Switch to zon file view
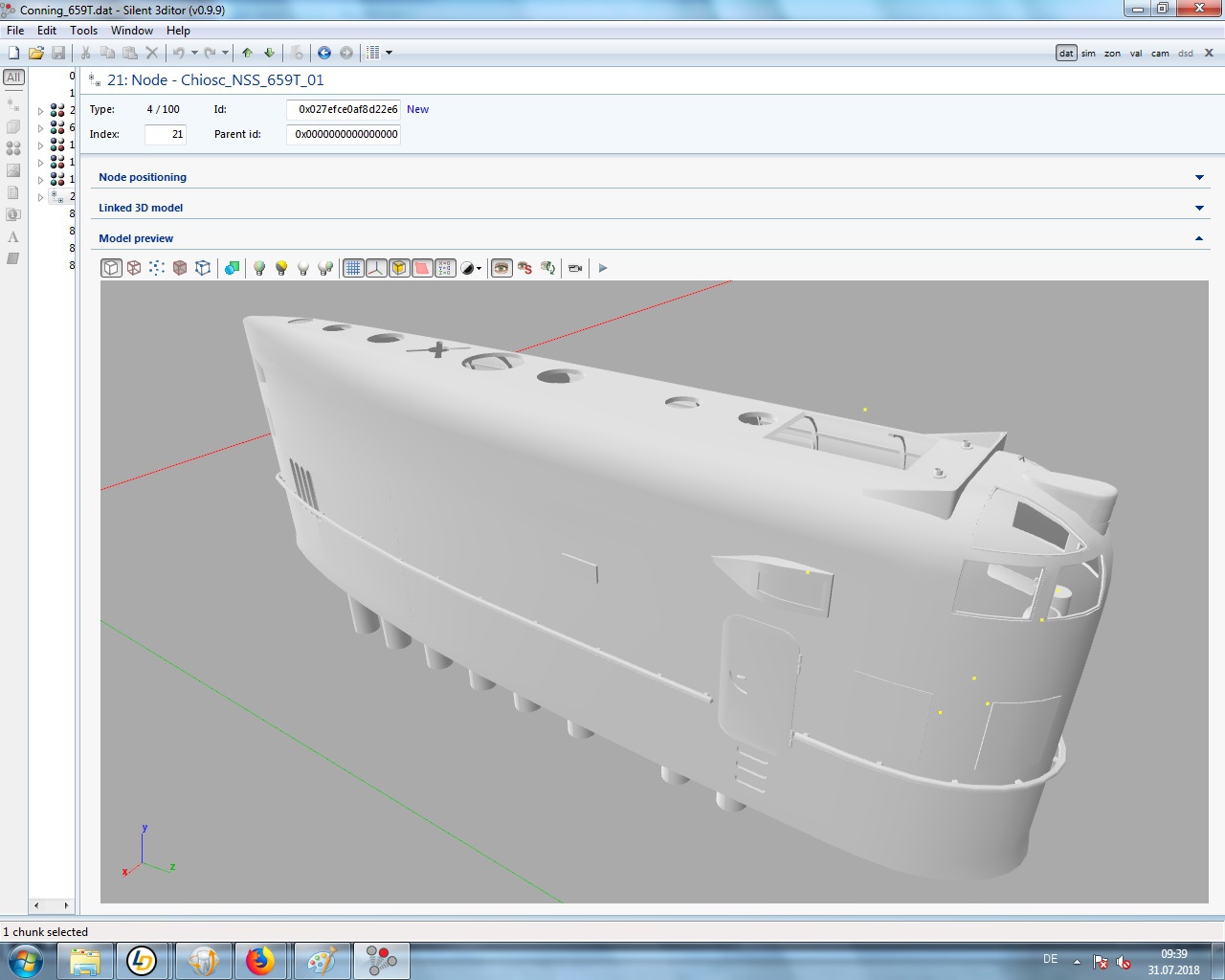 [x=1112, y=54]
